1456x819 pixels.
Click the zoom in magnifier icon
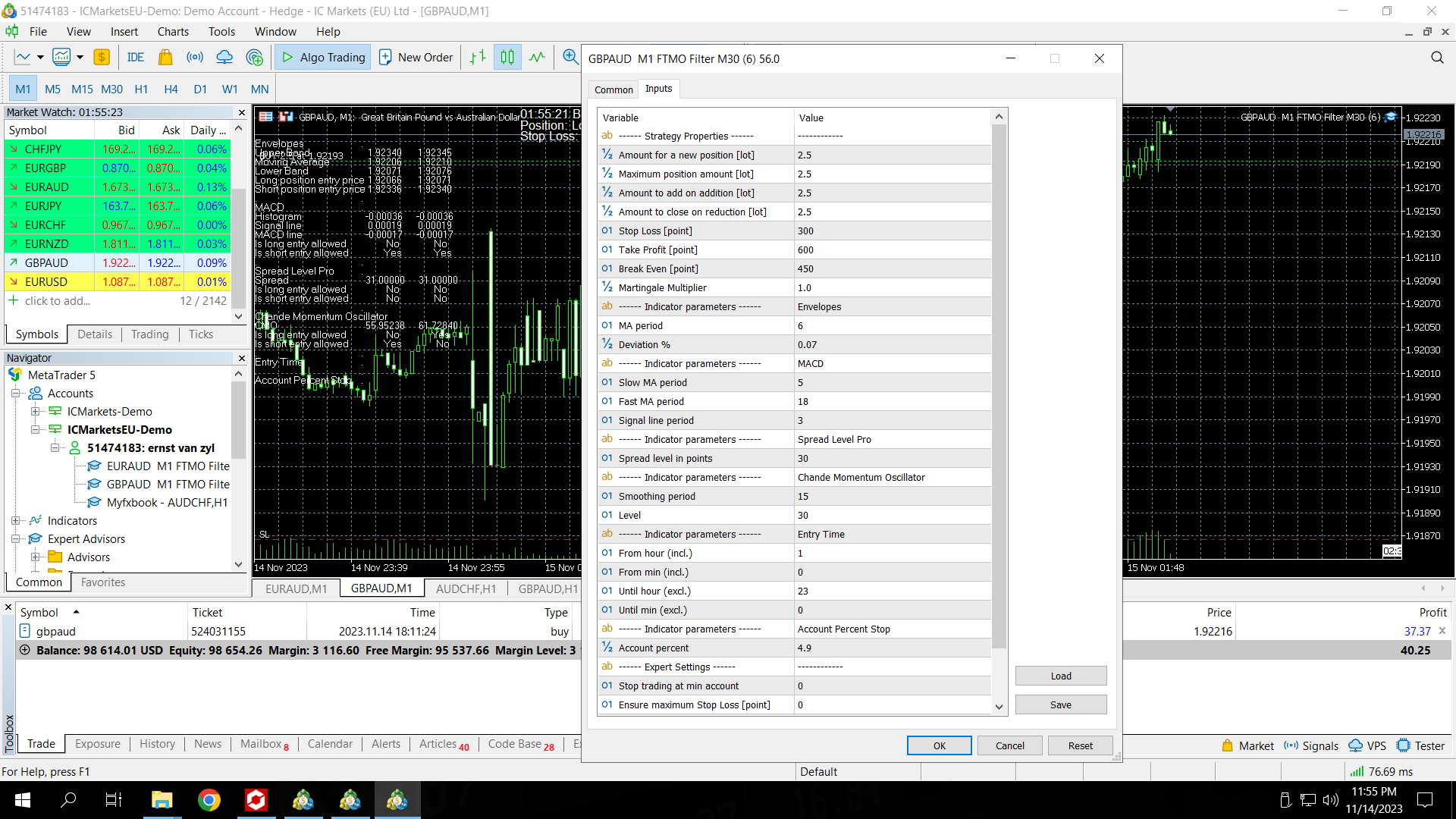point(570,57)
